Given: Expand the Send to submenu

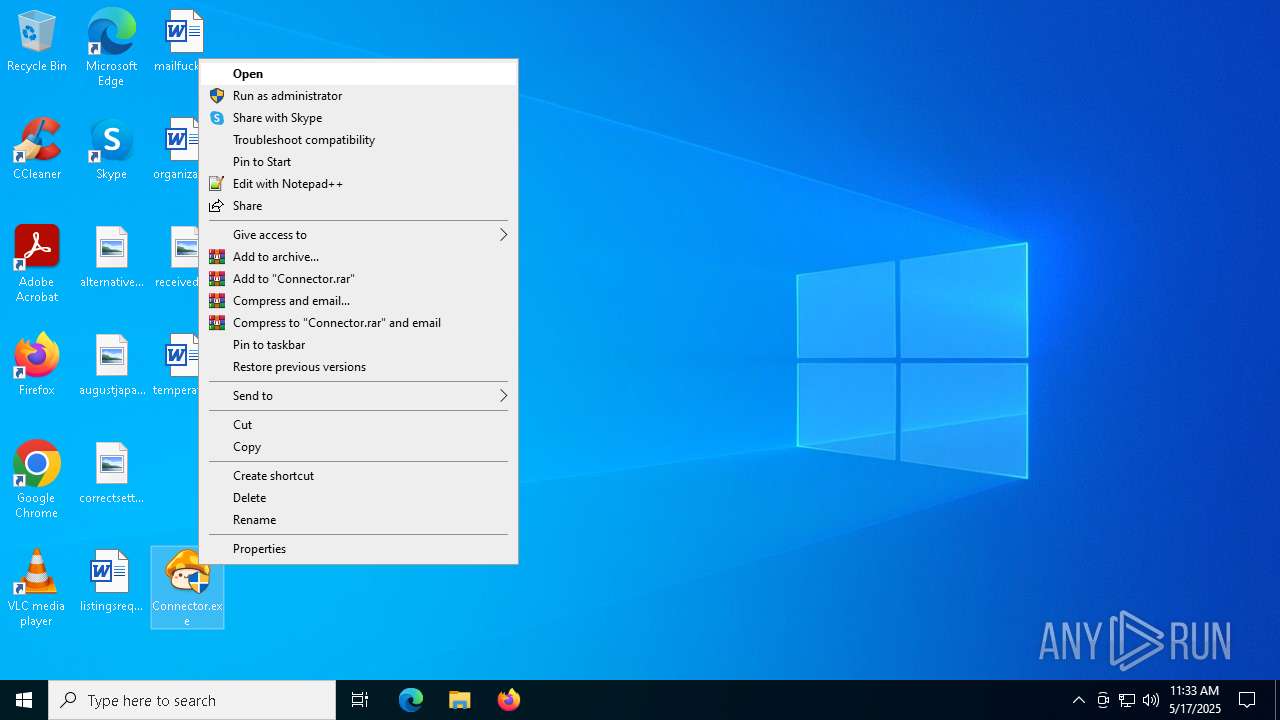Looking at the screenshot, I should coord(359,396).
